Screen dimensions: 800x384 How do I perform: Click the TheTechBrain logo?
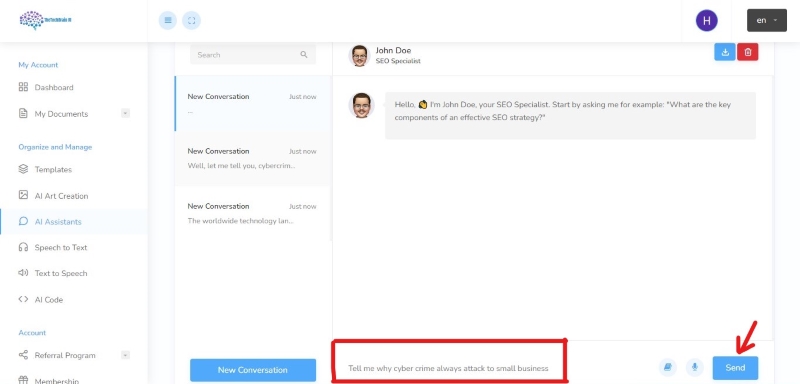click(45, 20)
